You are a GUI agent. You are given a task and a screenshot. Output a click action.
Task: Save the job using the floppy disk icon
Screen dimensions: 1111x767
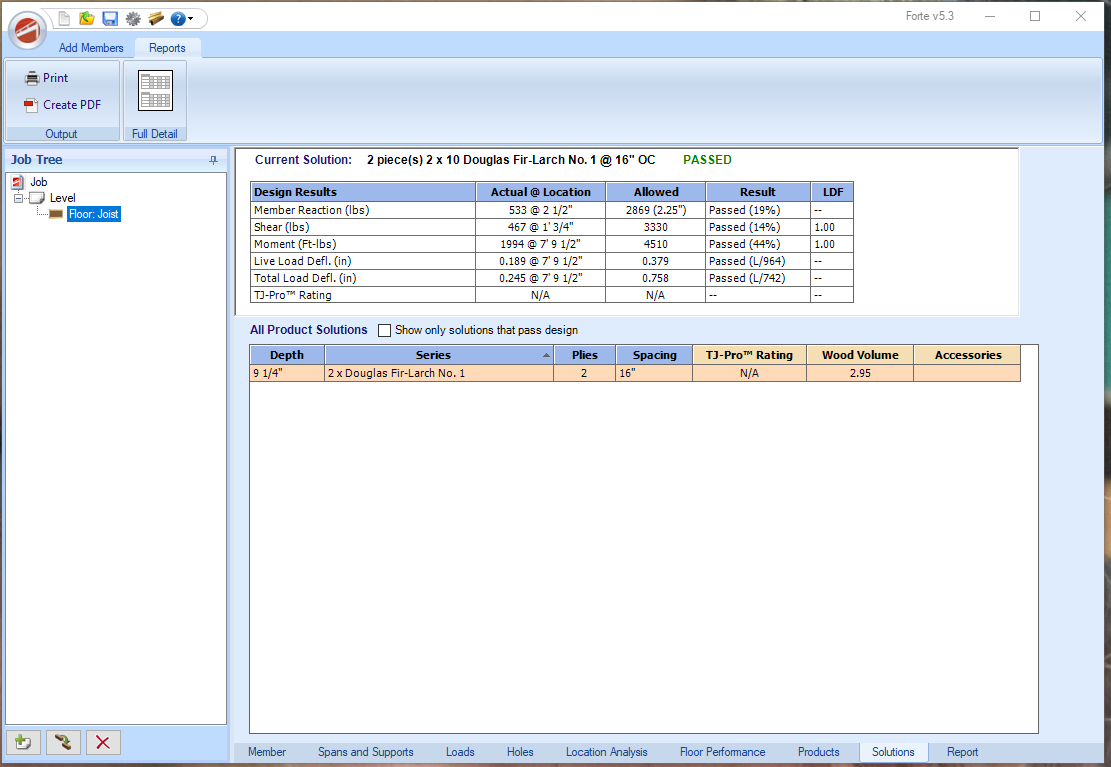[110, 18]
